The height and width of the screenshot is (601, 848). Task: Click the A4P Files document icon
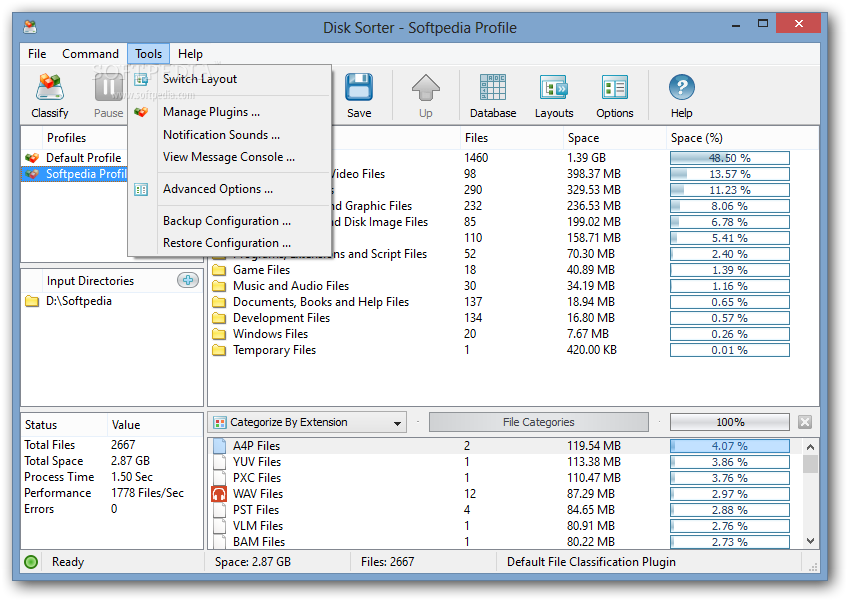click(x=219, y=446)
